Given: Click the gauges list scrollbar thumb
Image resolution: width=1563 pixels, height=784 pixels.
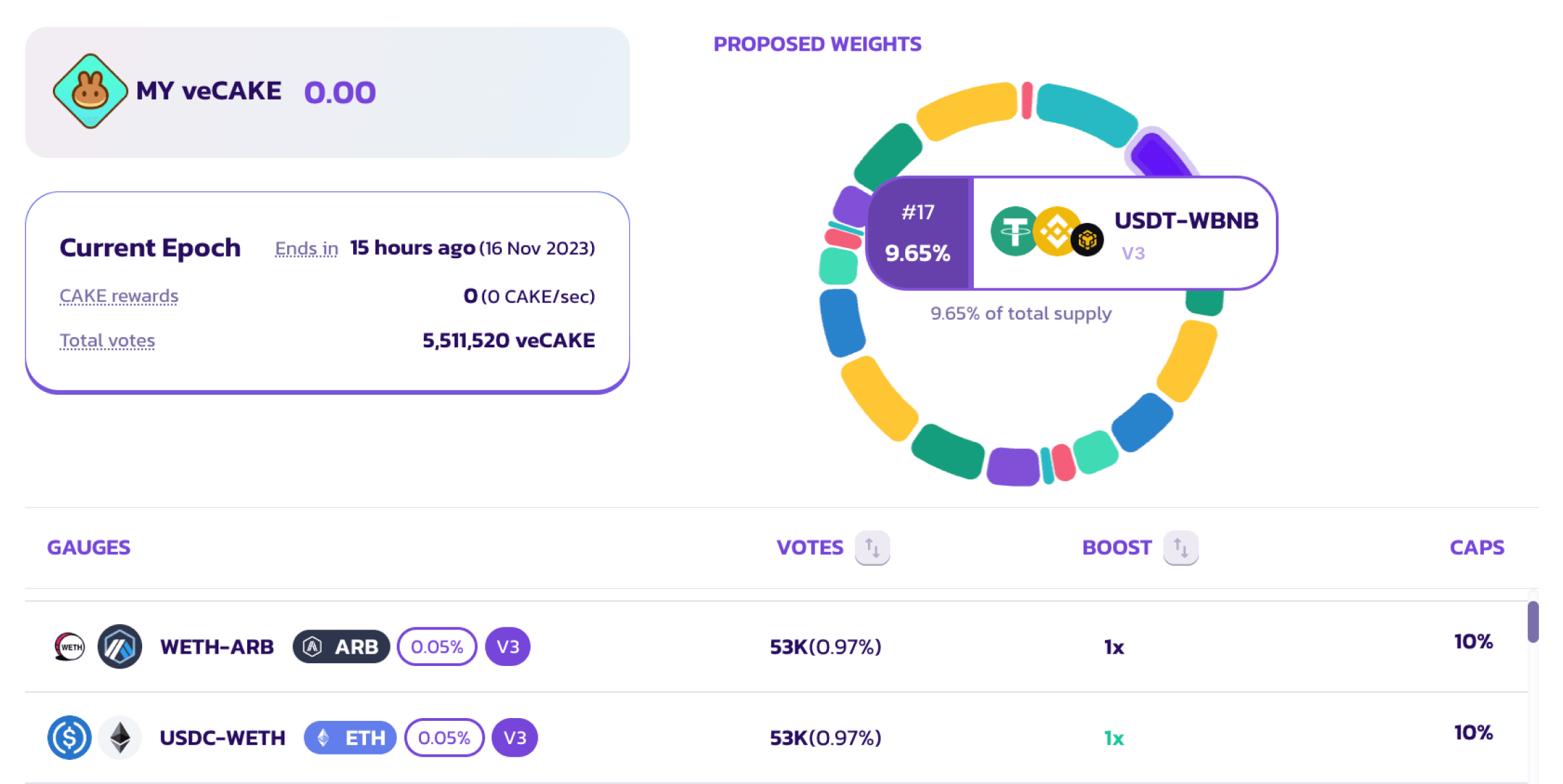Looking at the screenshot, I should click(x=1533, y=621).
